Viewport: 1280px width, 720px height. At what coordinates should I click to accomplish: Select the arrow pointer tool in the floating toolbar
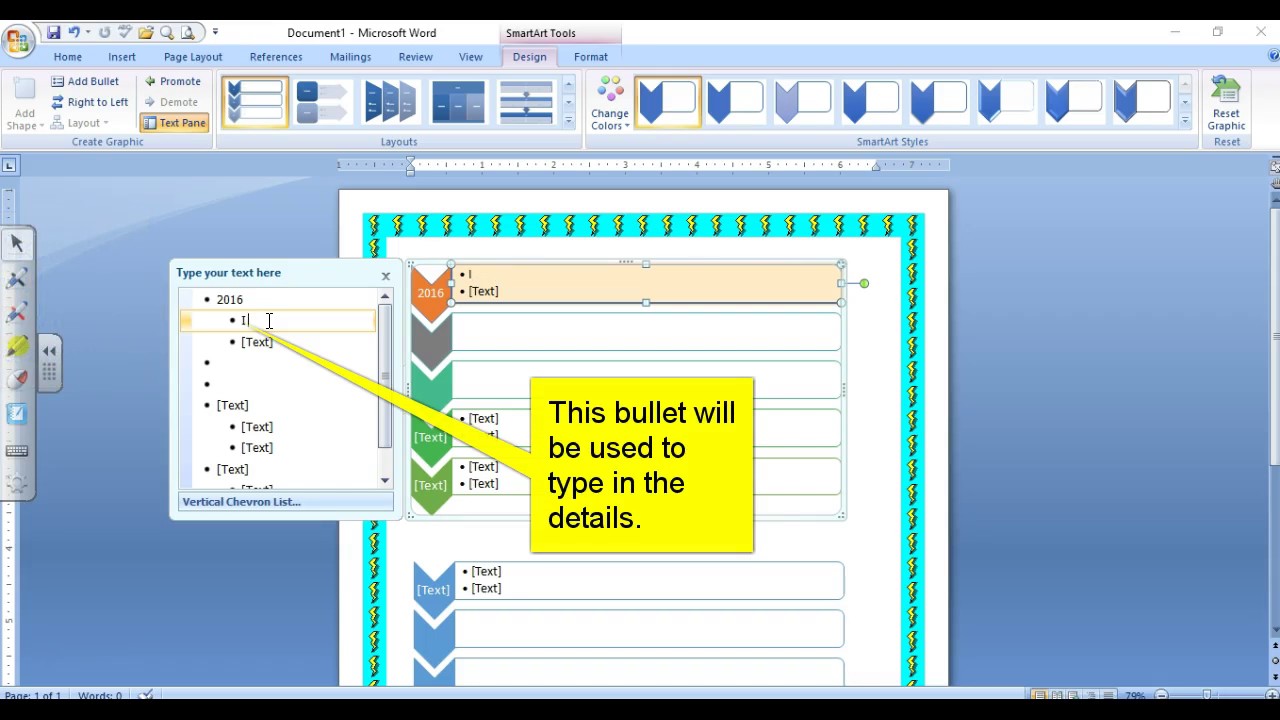17,243
